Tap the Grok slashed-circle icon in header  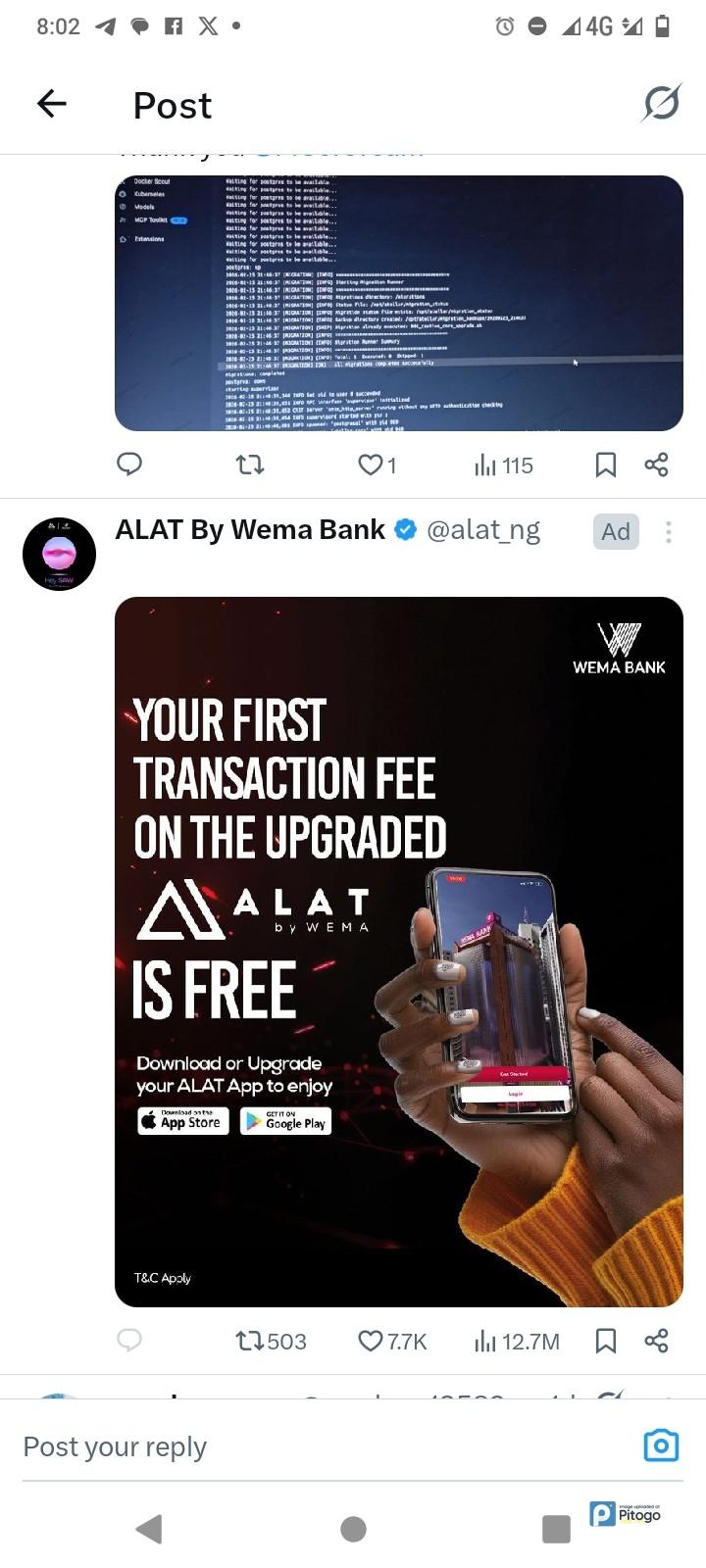661,103
